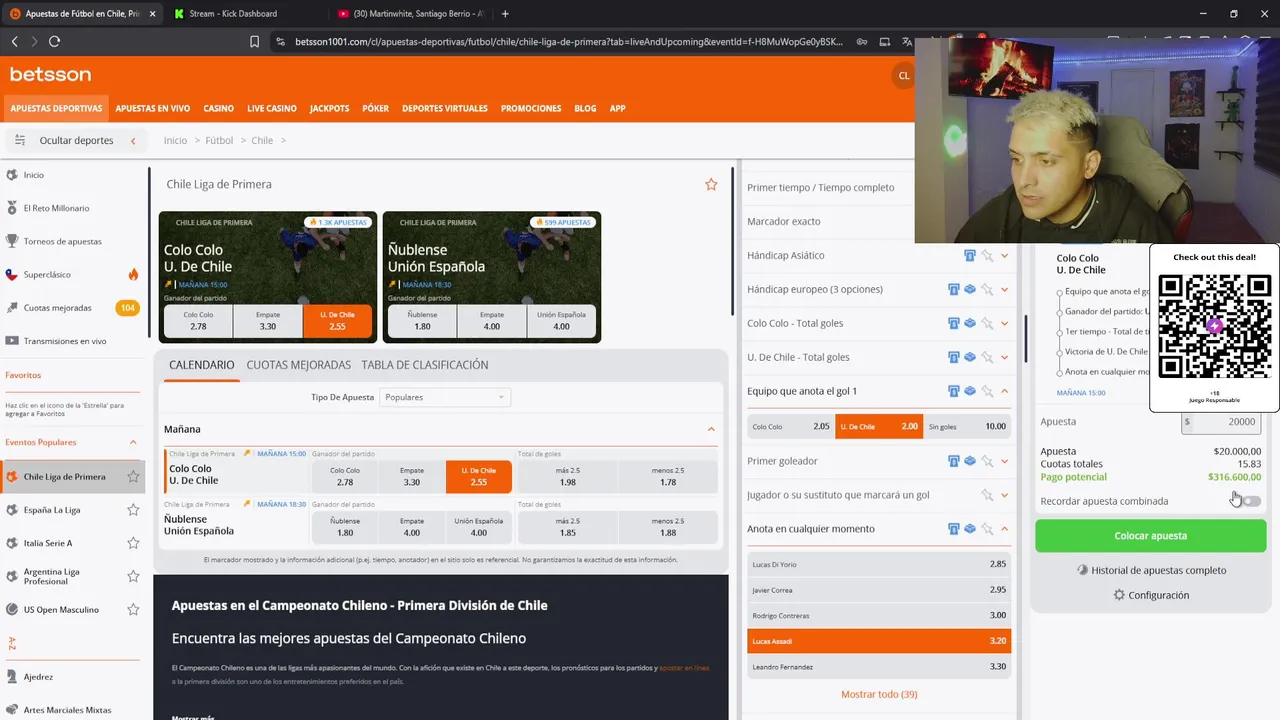Switch to CUOTAS MEJORADAS tab

298,365
